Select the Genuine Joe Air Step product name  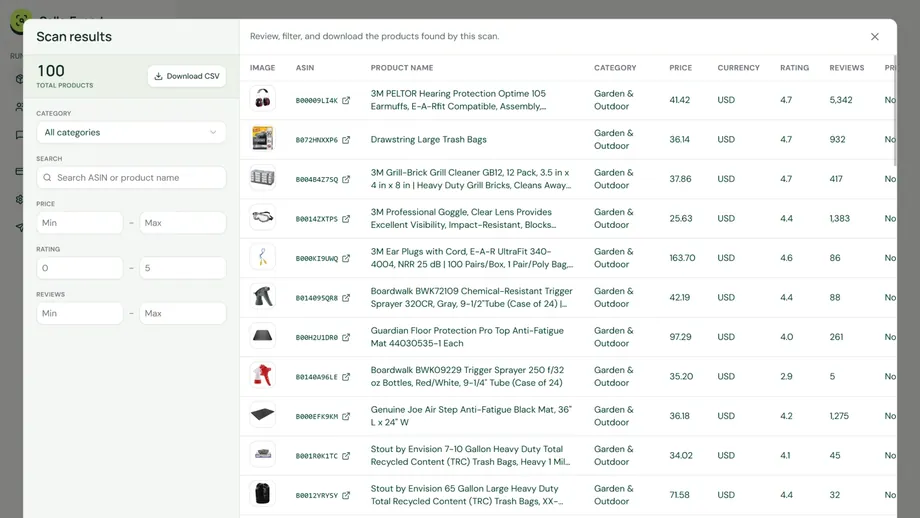(471, 416)
